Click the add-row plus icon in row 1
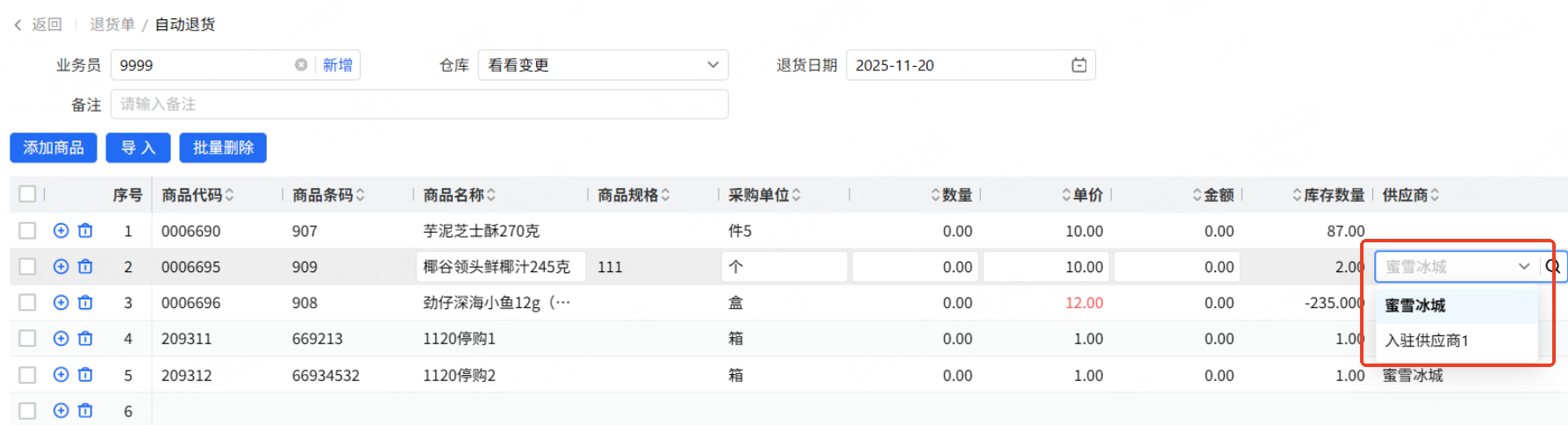1568x425 pixels. coord(61,231)
